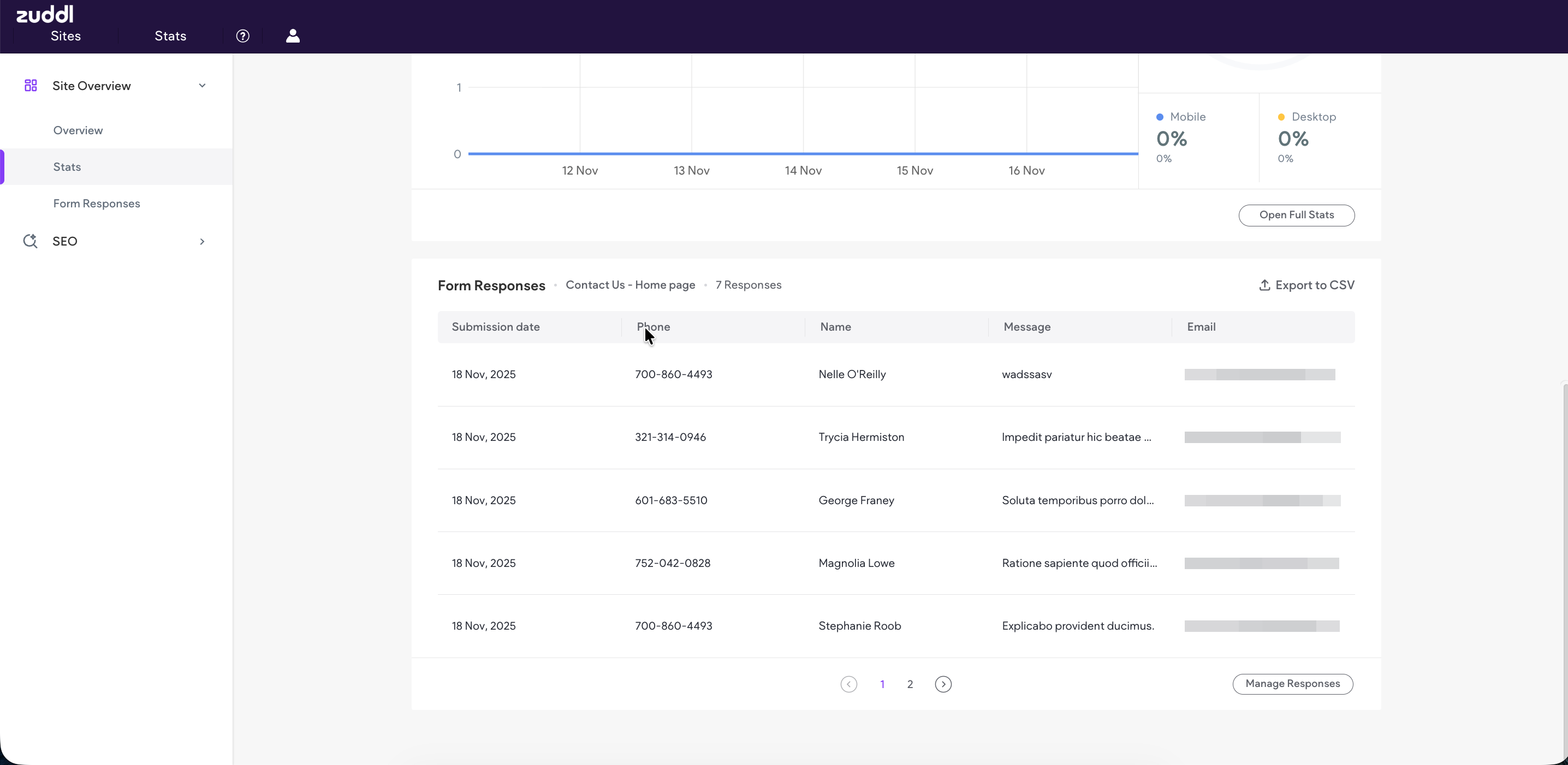Open Stats in top navigation
The width and height of the screenshot is (1568, 765).
(170, 36)
